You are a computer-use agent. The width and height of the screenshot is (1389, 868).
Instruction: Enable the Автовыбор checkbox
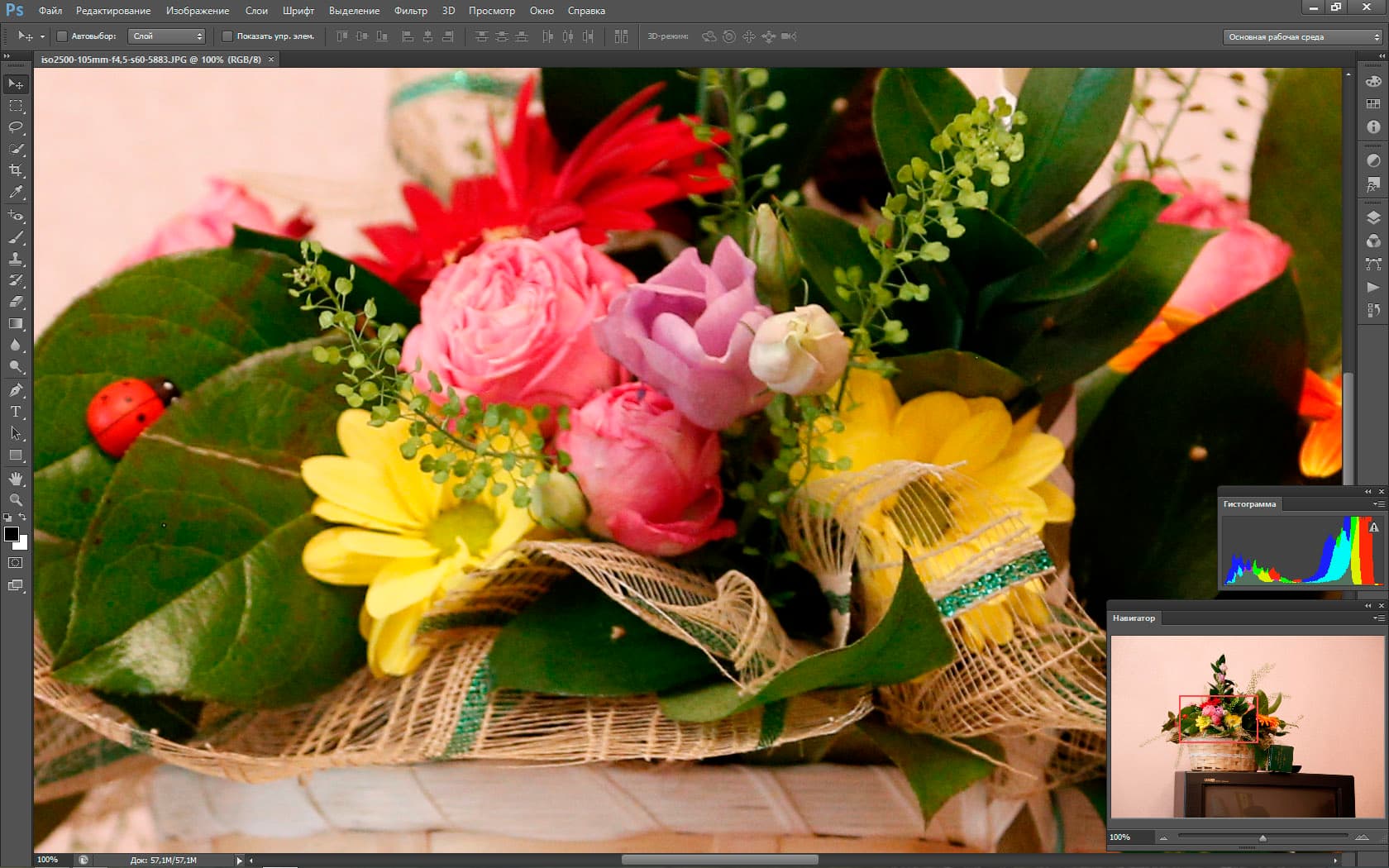pos(62,36)
